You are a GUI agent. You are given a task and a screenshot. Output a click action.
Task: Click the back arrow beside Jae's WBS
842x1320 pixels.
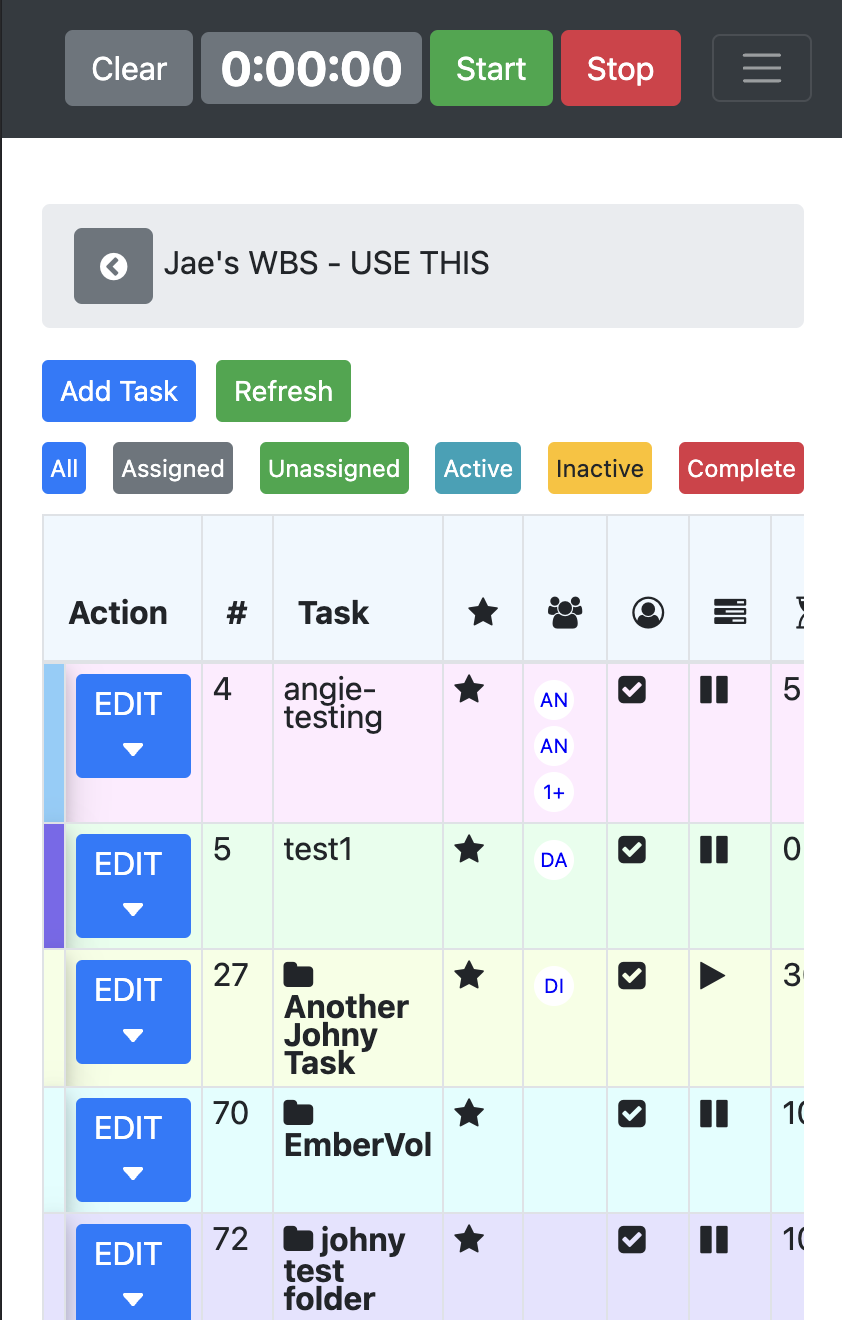point(113,266)
